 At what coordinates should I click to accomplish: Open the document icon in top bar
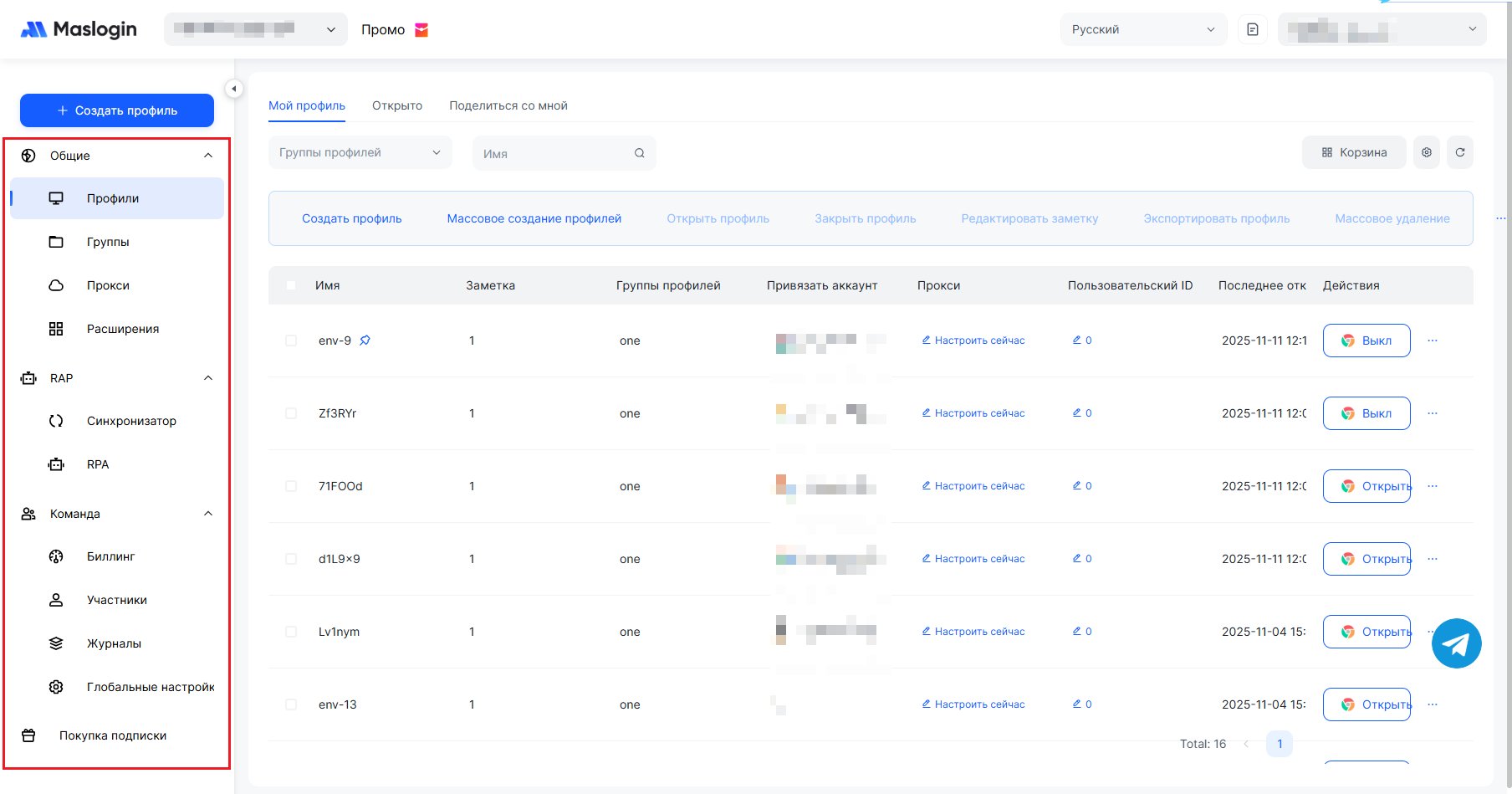pos(1252,29)
